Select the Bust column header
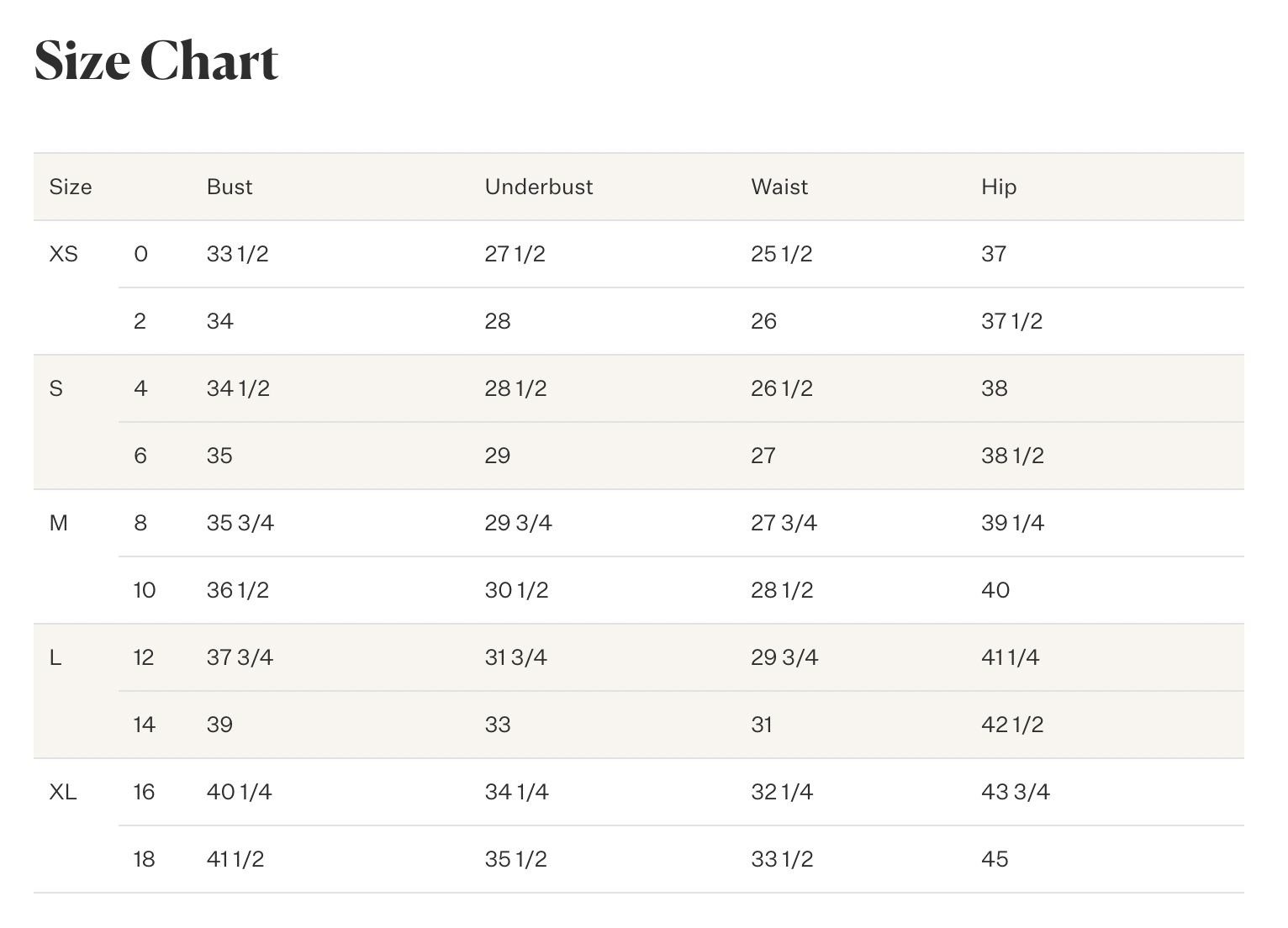The height and width of the screenshot is (928, 1288). (230, 187)
